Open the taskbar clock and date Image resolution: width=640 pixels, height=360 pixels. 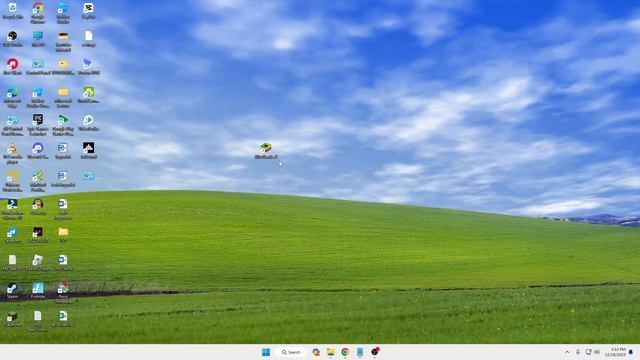click(x=615, y=352)
